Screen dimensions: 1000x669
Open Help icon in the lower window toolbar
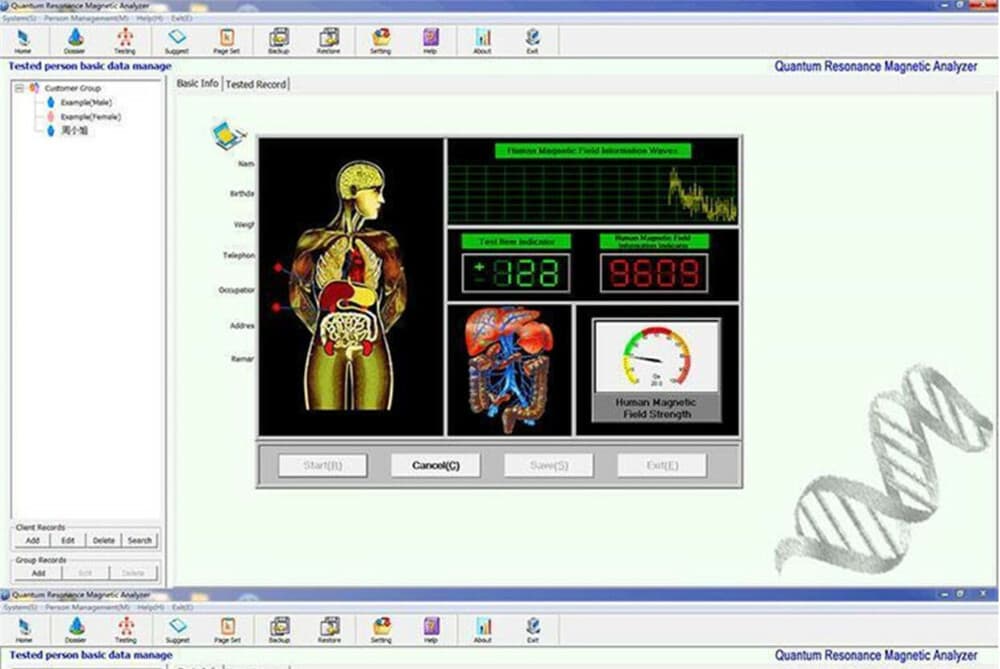(431, 630)
